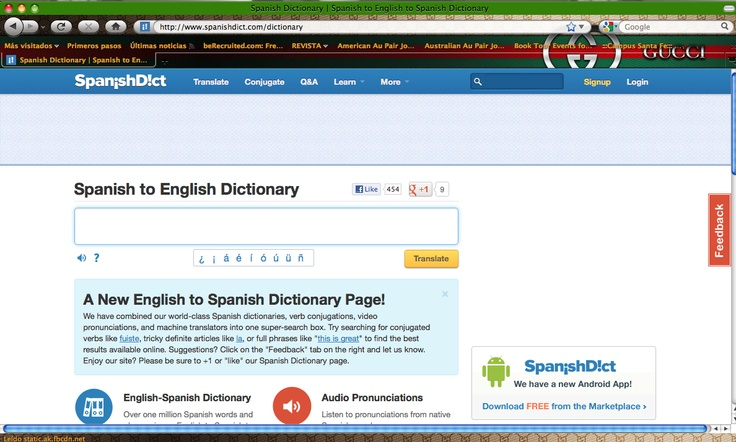This screenshot has height=442, width=736.
Task: Open the Más visitados bookmarks dropdown
Action: coord(32,45)
